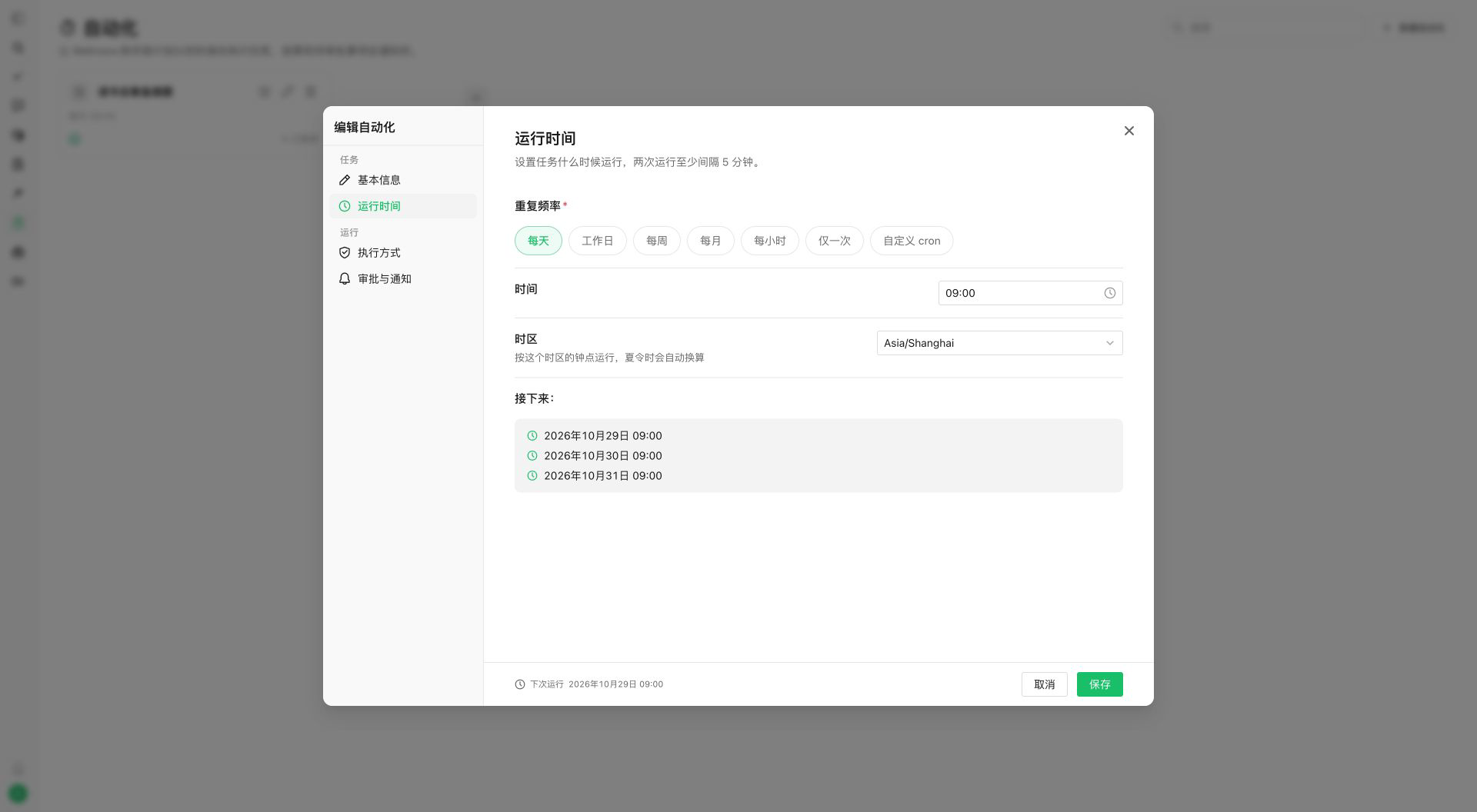
Task: Open the Asia/Shanghai timezone dropdown
Action: (x=1000, y=343)
